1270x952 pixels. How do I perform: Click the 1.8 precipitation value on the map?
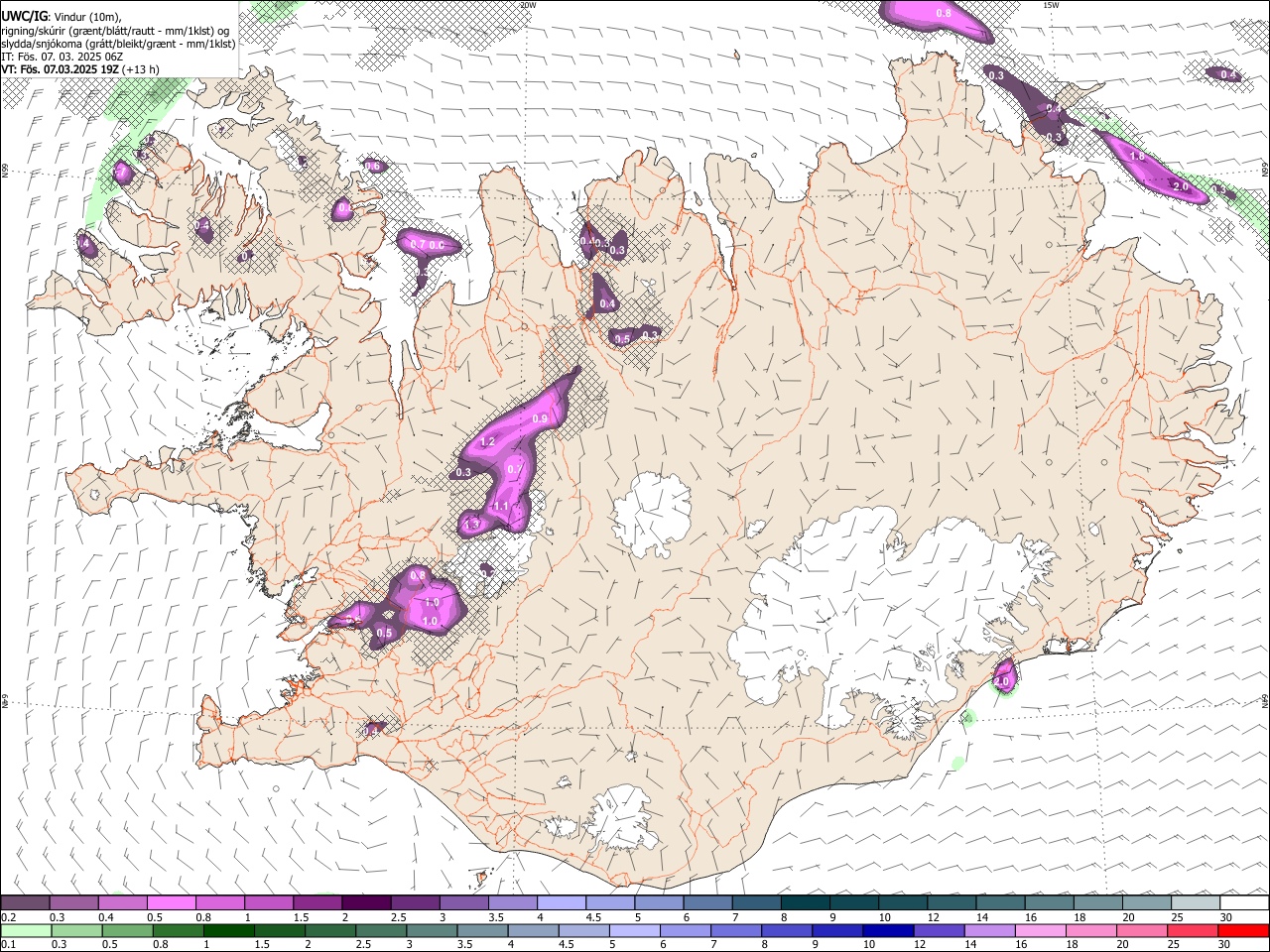tap(1138, 156)
